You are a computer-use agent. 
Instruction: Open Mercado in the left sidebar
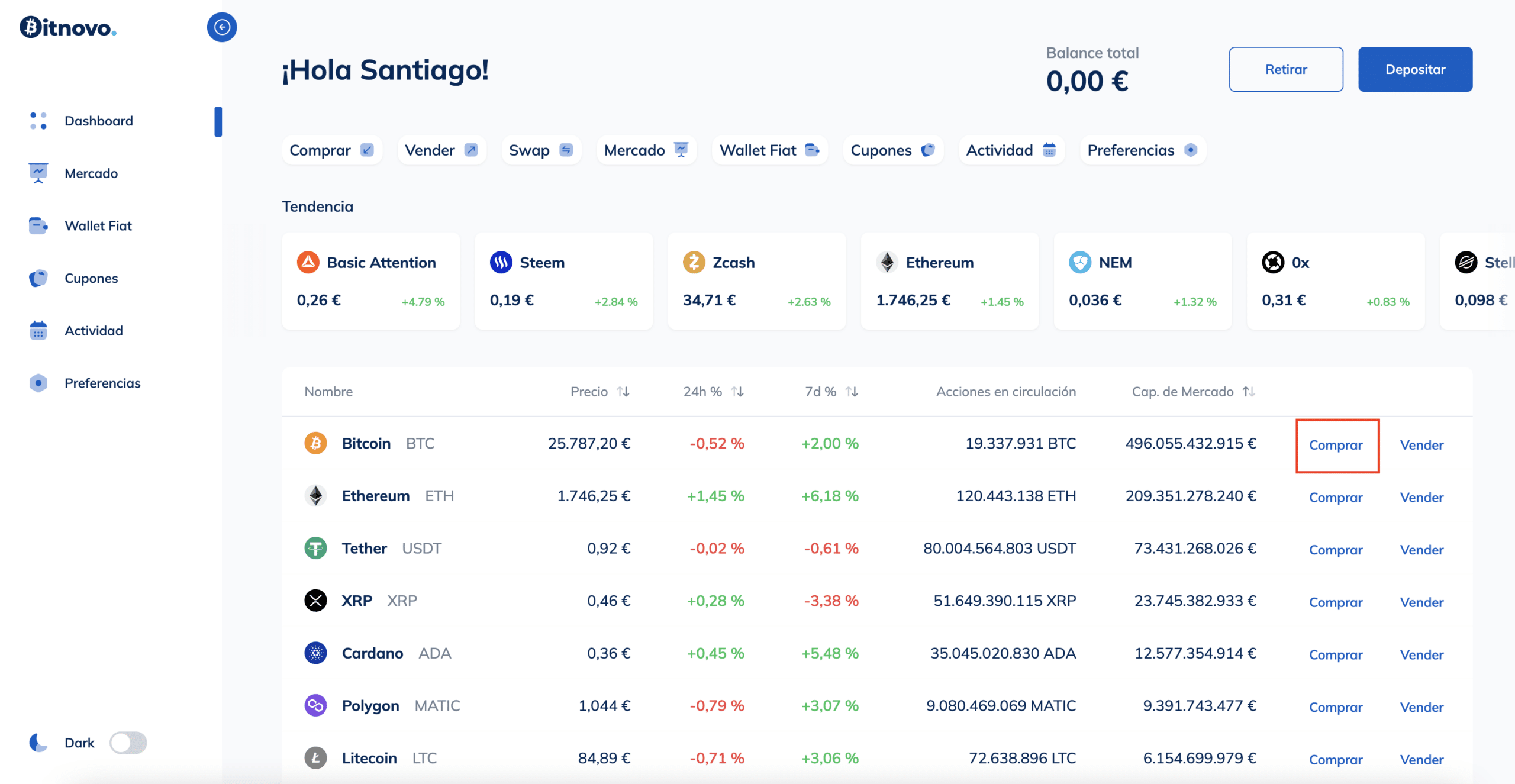pos(91,173)
